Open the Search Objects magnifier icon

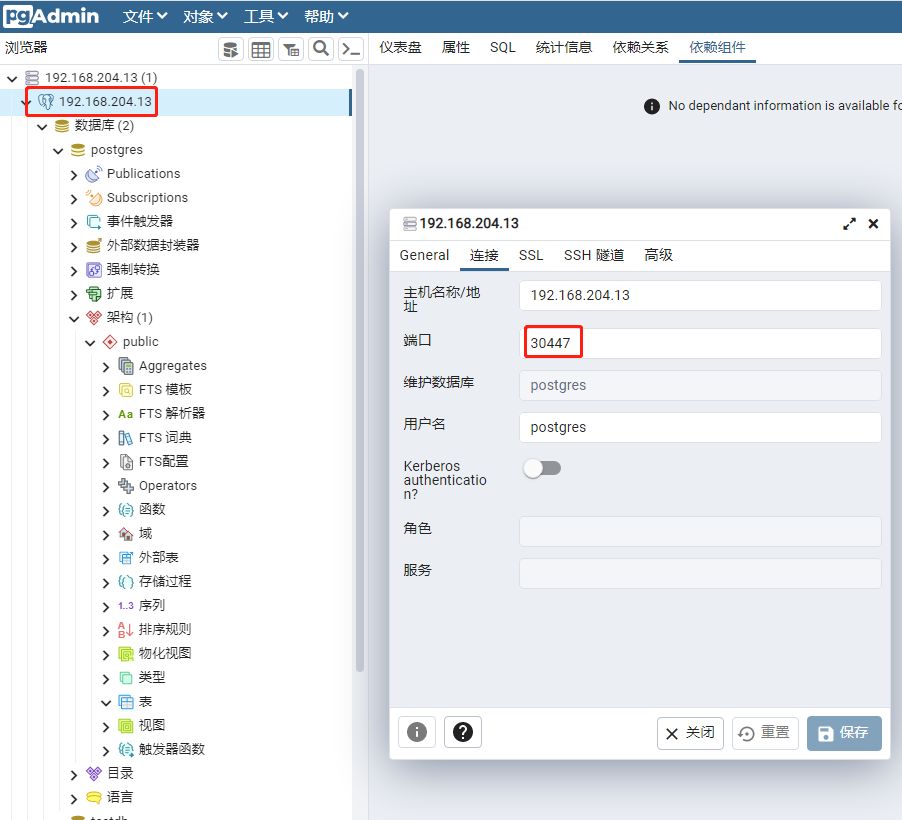point(321,49)
